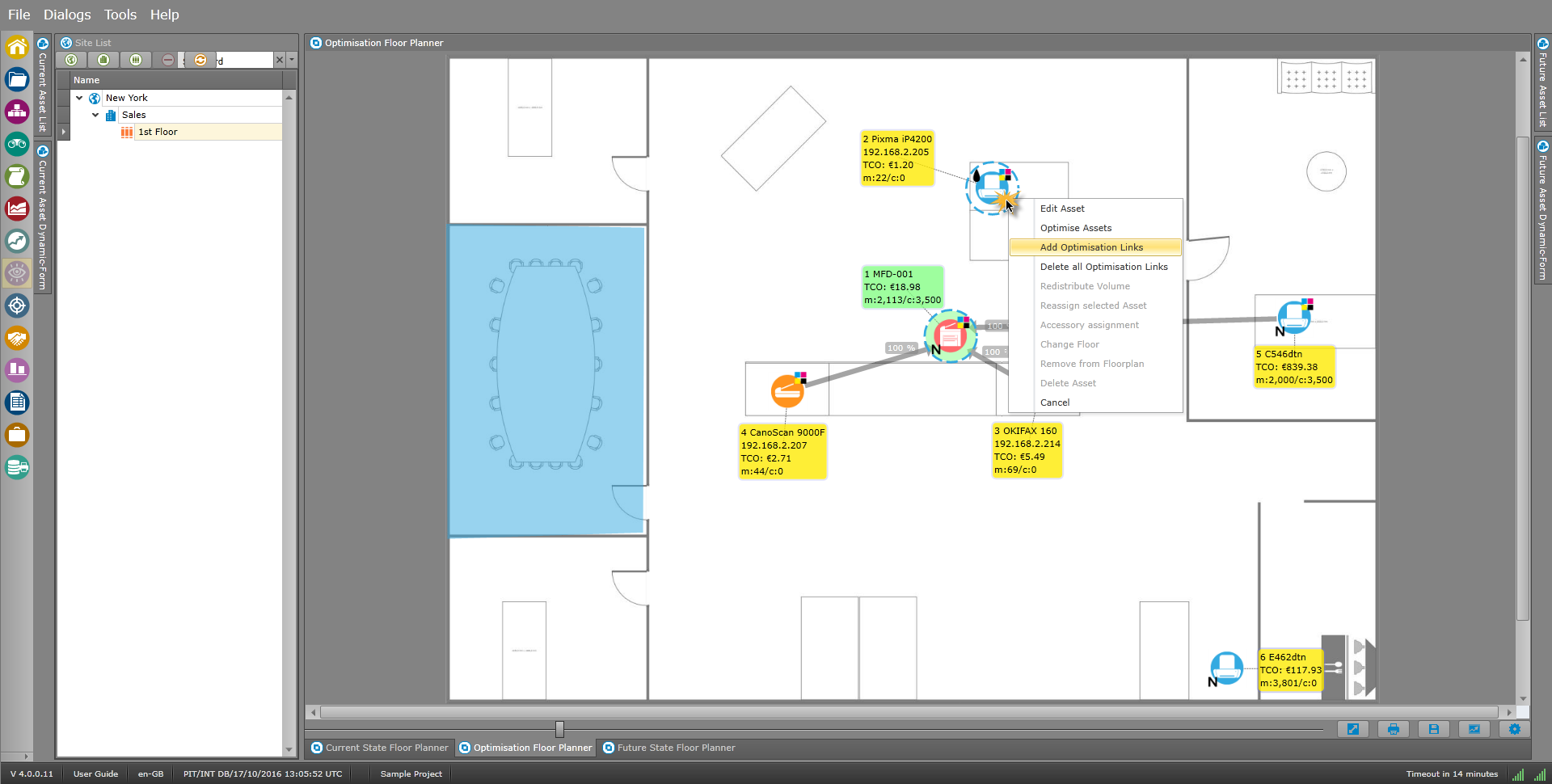Save floor plan with floppy disk icon
This screenshot has width=1552, height=784.
point(1434,729)
